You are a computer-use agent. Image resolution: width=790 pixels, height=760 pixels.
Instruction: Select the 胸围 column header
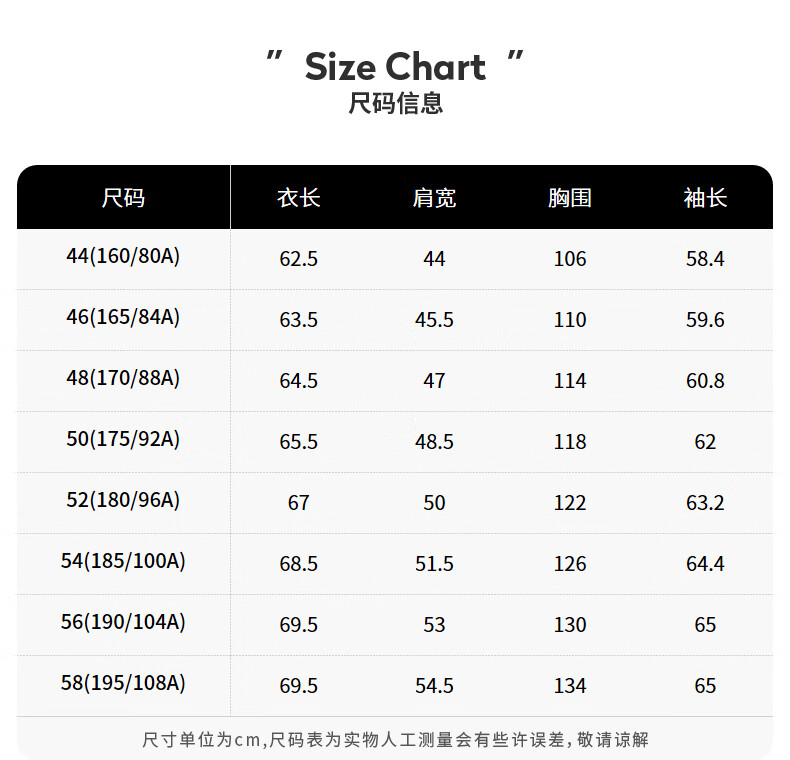tap(570, 198)
